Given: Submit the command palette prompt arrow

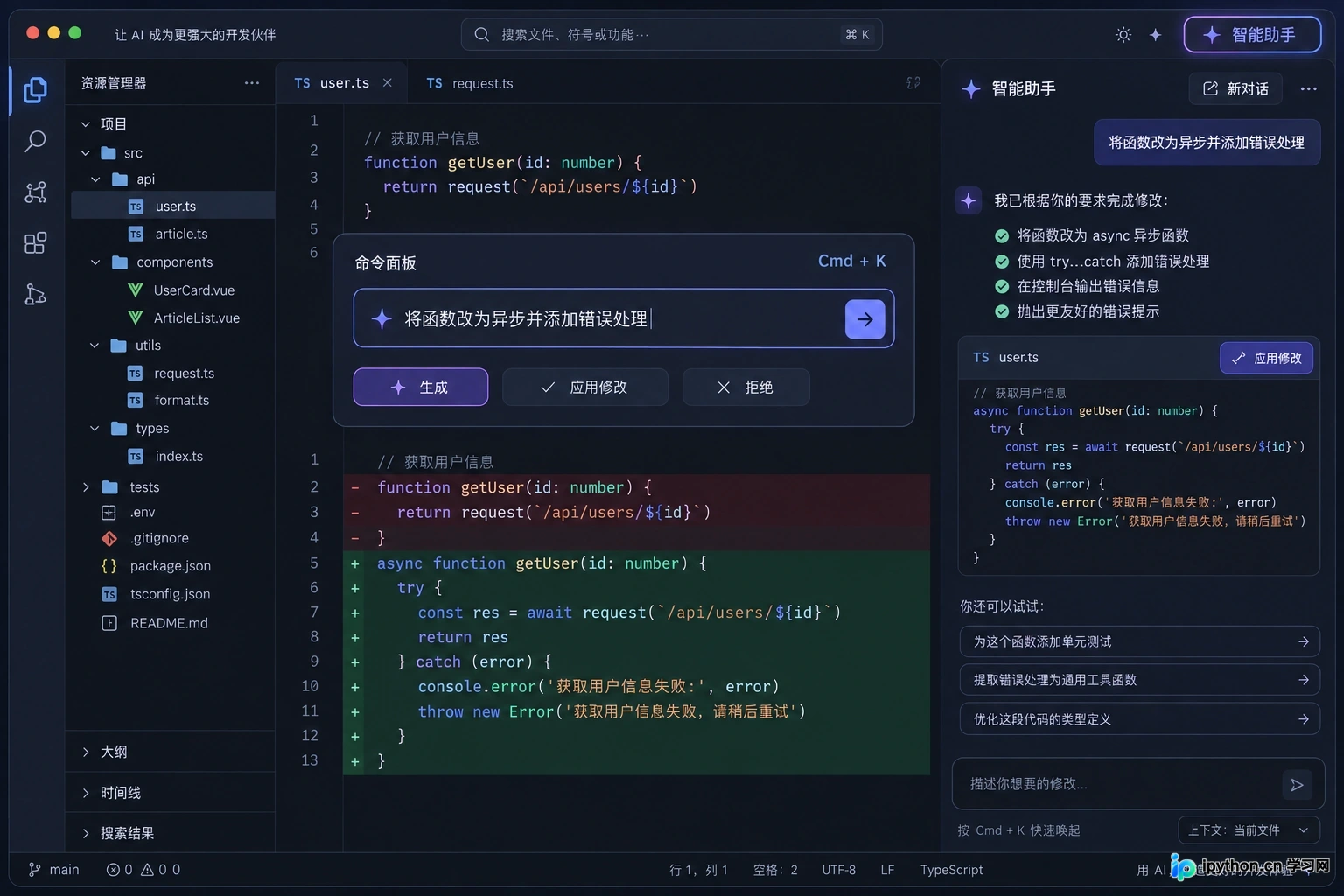Looking at the screenshot, I should point(864,319).
